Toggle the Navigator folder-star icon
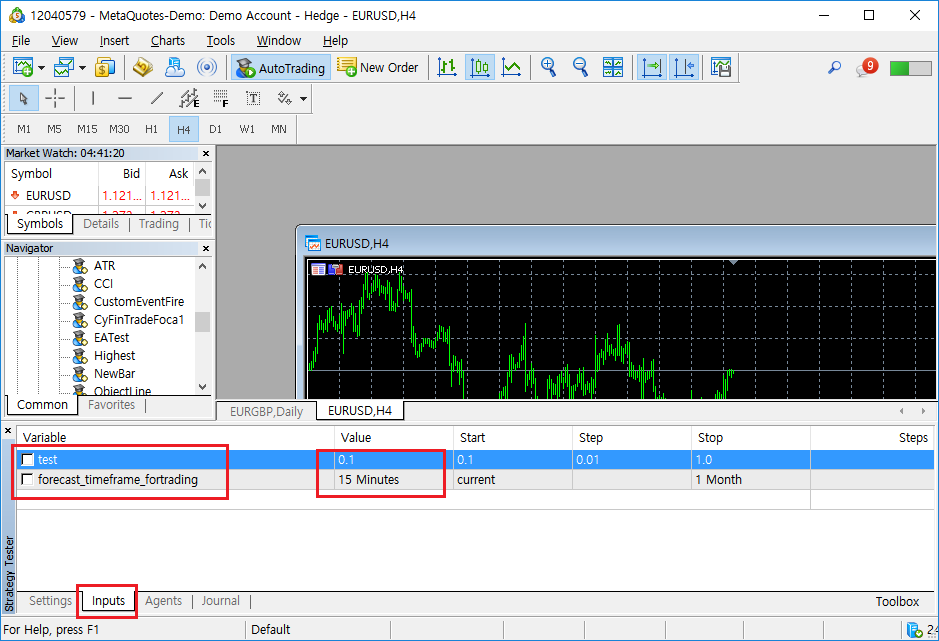939x641 pixels. click(x=143, y=68)
